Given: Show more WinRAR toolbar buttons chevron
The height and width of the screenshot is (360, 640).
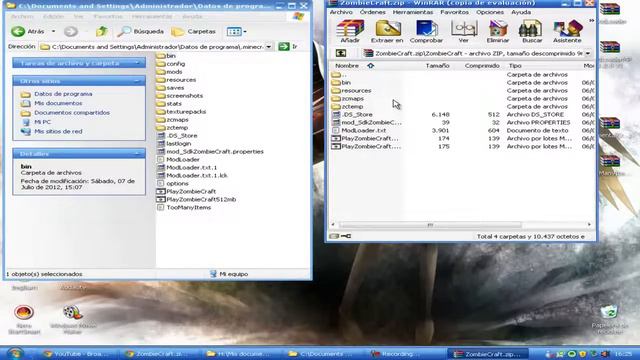Looking at the screenshot, I should pos(591,20).
